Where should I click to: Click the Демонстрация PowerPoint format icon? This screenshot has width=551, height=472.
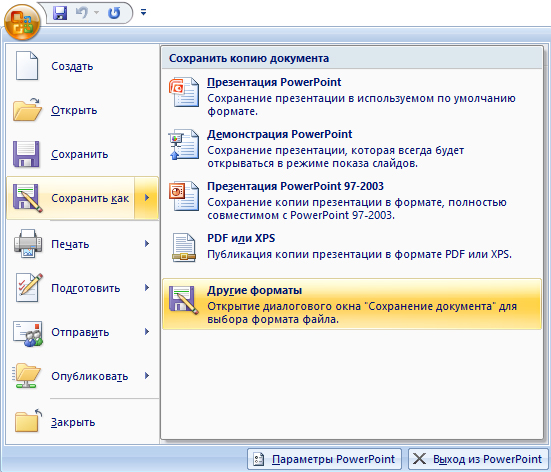(184, 144)
